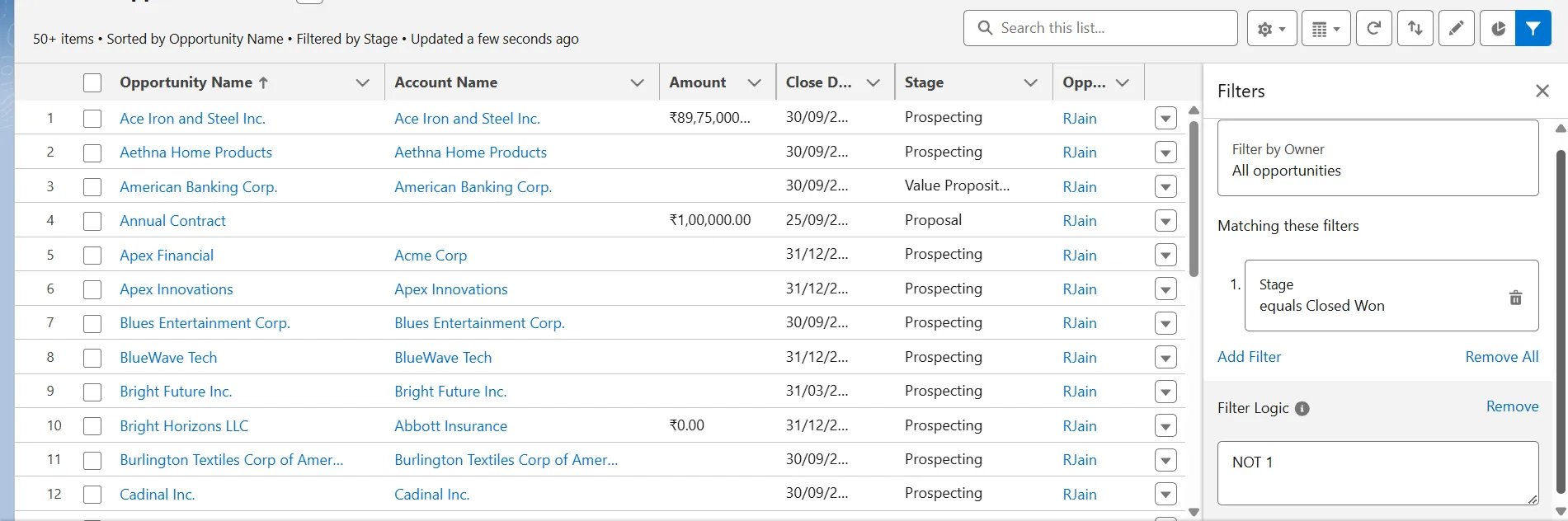Viewport: 1568px width, 521px height.
Task: Select the Bright Horizons LLC row checkbox
Action: coord(92,426)
